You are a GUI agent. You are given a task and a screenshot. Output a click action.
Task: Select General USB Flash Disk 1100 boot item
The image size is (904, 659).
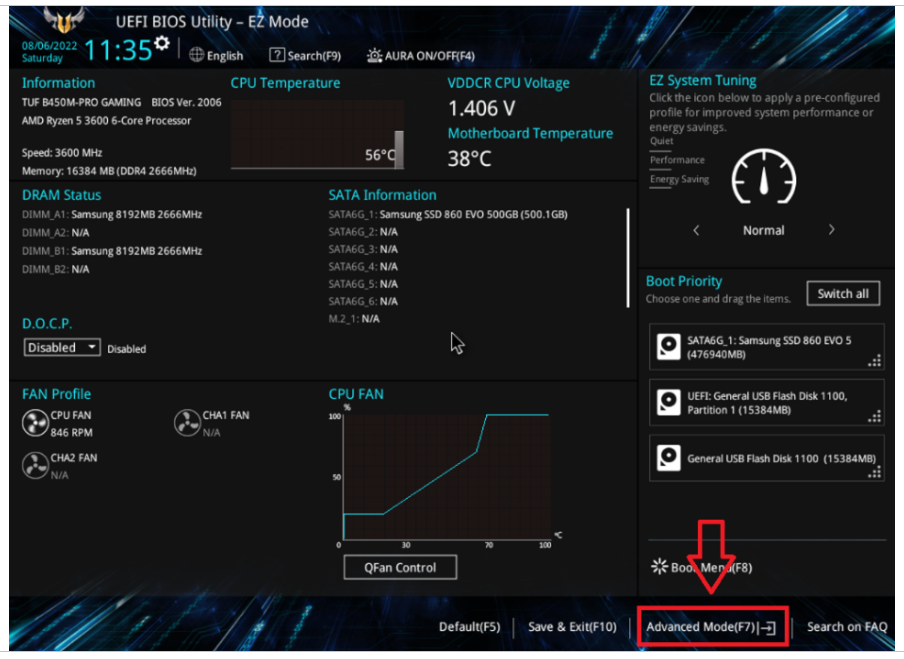(x=766, y=458)
